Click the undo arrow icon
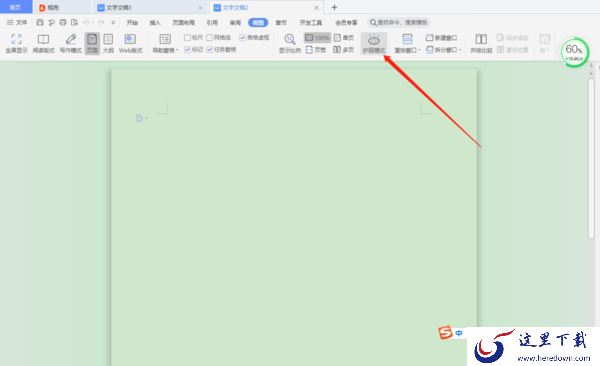The height and width of the screenshot is (366, 600). pyautogui.click(x=86, y=22)
